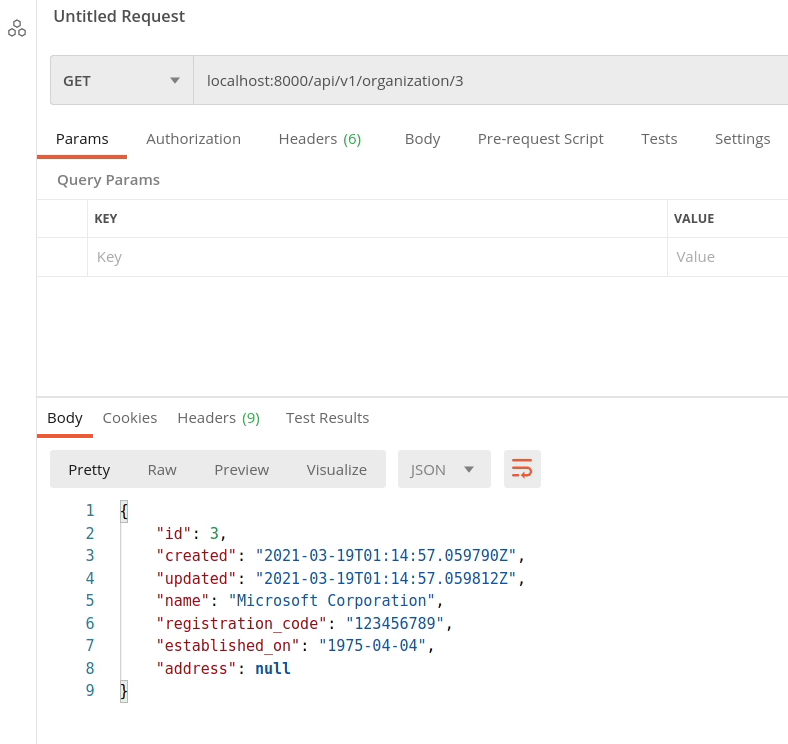Expand the JSON format dropdown
Image resolution: width=788 pixels, height=744 pixels.
click(443, 469)
